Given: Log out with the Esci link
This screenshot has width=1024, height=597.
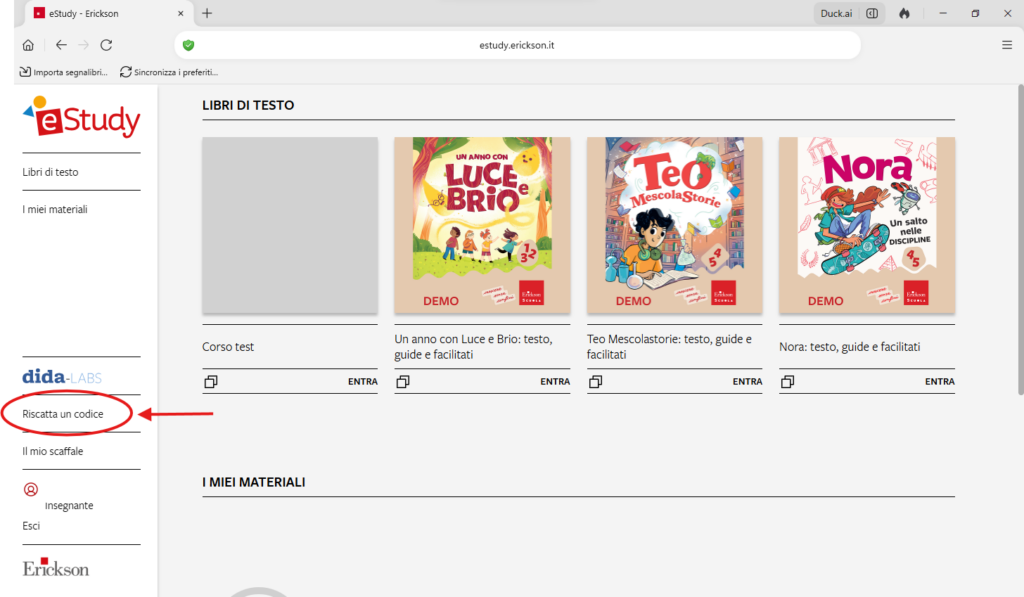Looking at the screenshot, I should click(31, 525).
